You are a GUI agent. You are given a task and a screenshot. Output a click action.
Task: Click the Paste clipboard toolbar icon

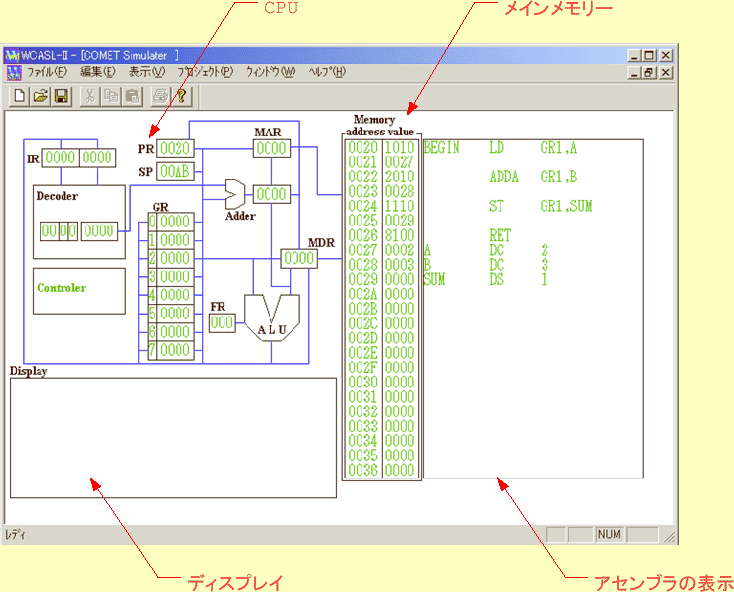point(132,96)
